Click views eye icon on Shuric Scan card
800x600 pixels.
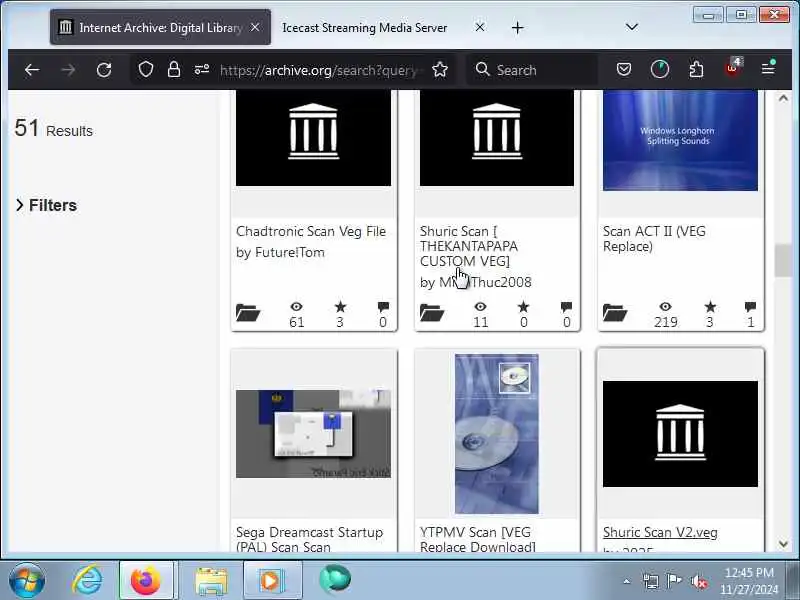pos(480,307)
